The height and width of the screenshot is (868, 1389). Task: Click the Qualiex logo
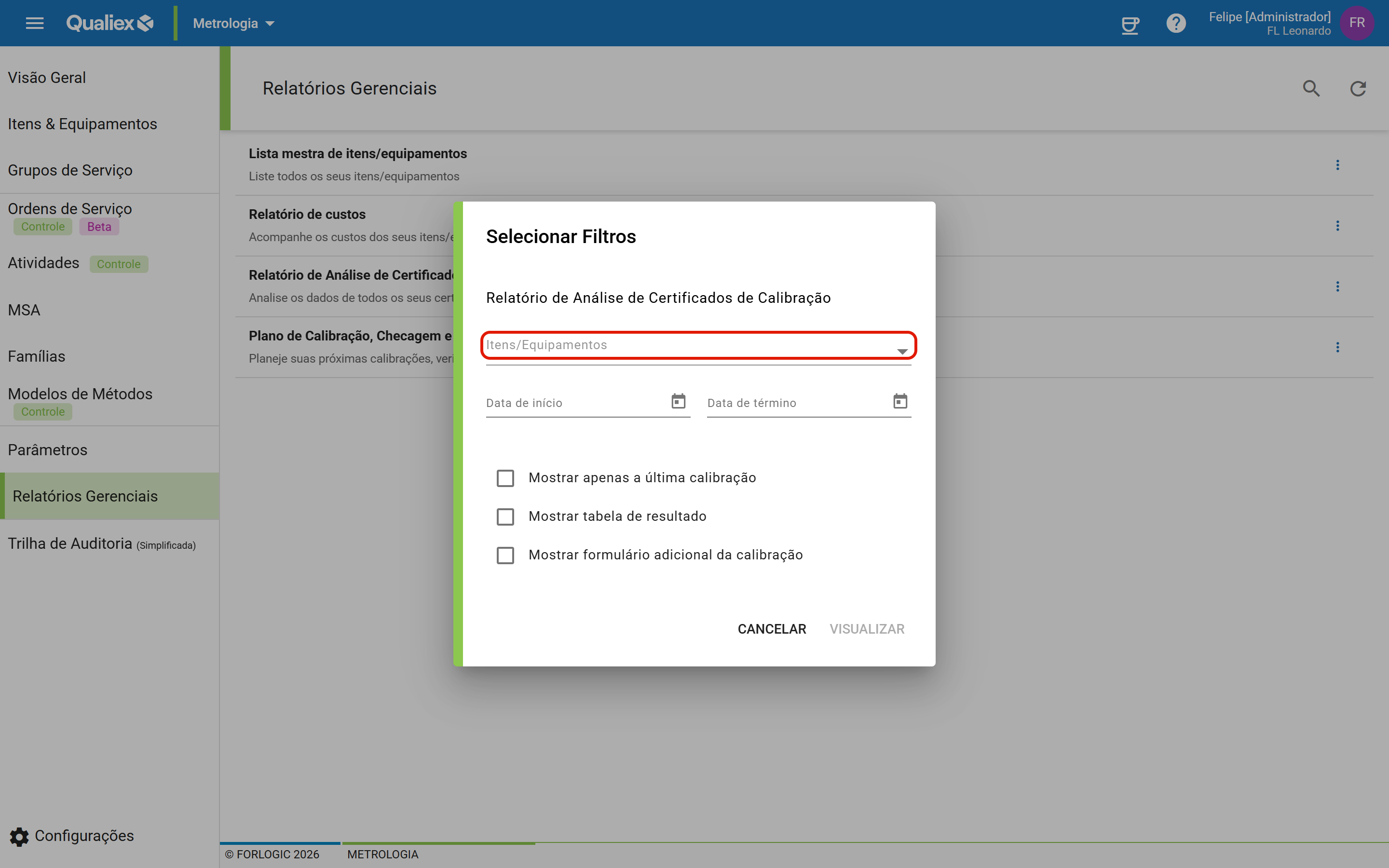click(109, 23)
